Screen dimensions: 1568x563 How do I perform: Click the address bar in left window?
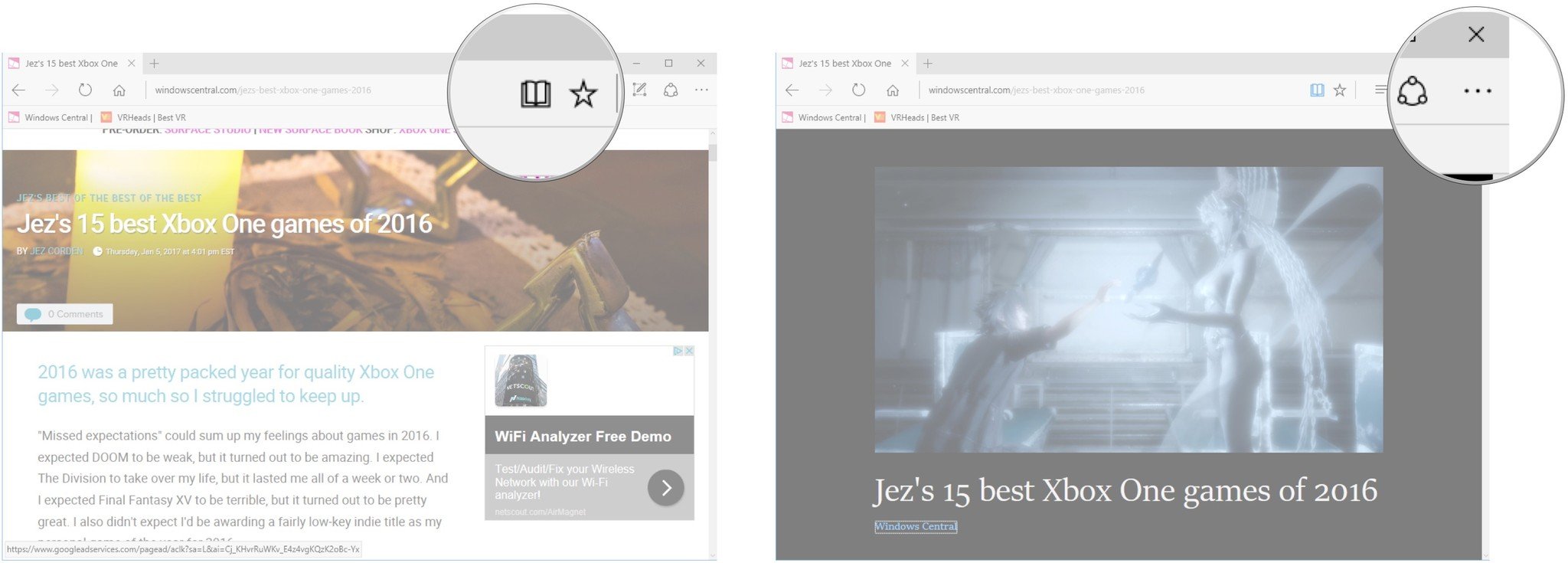[263, 90]
